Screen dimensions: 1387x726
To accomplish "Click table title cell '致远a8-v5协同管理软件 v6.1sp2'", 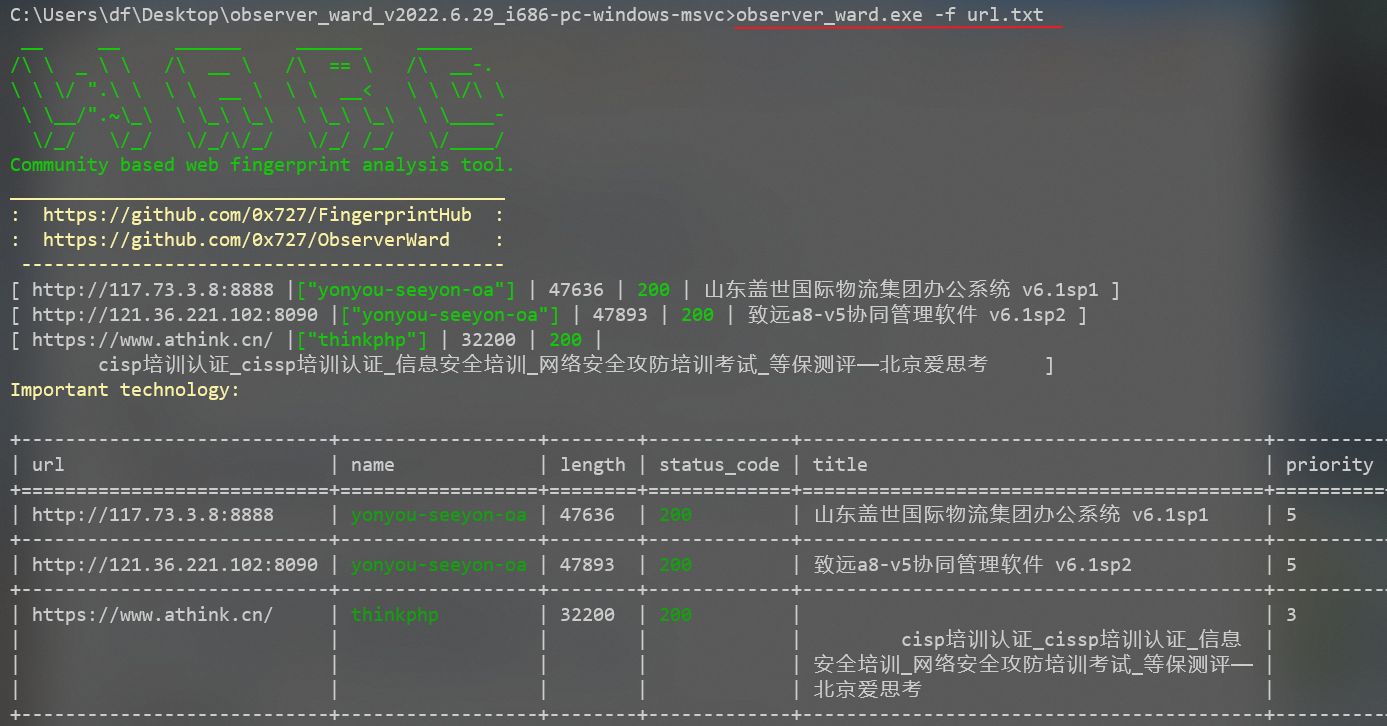I will click(972, 565).
